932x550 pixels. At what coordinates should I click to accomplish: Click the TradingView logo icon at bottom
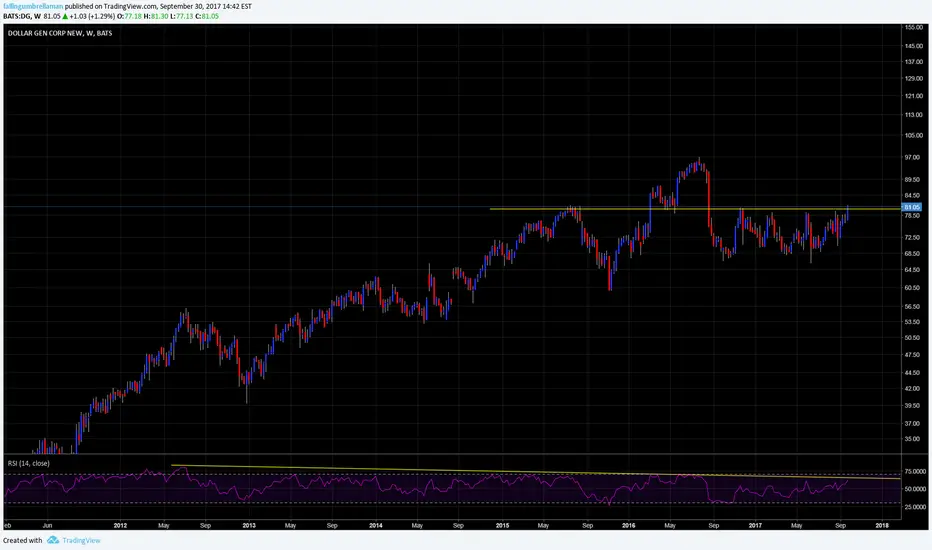tap(53, 540)
